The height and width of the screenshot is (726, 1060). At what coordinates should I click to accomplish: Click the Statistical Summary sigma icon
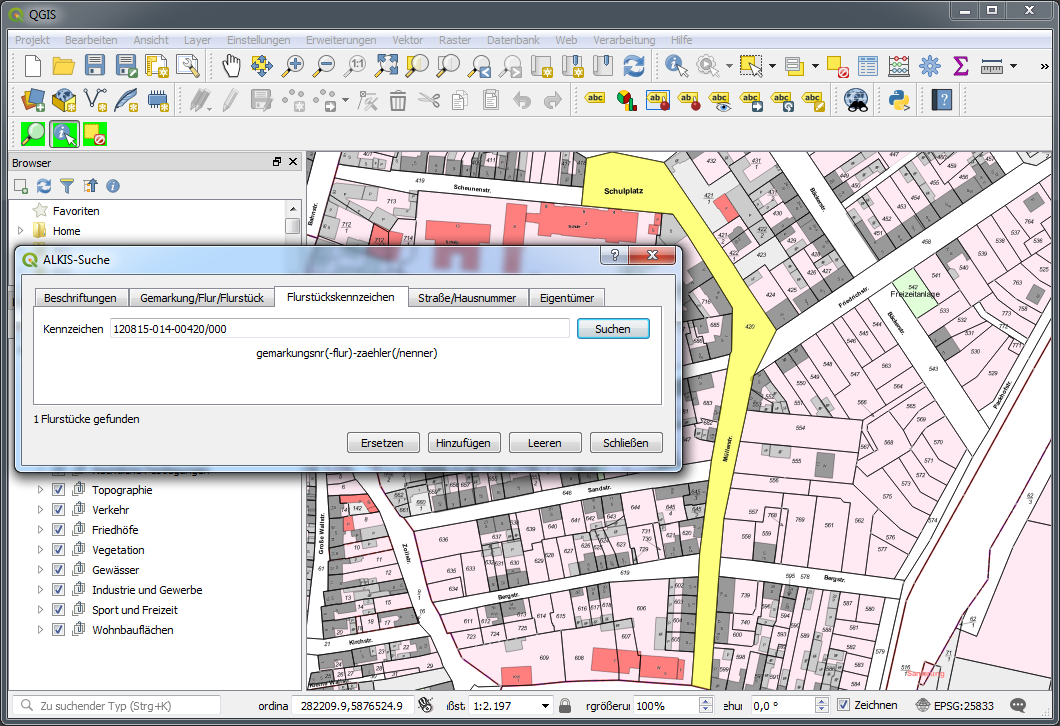pos(961,66)
